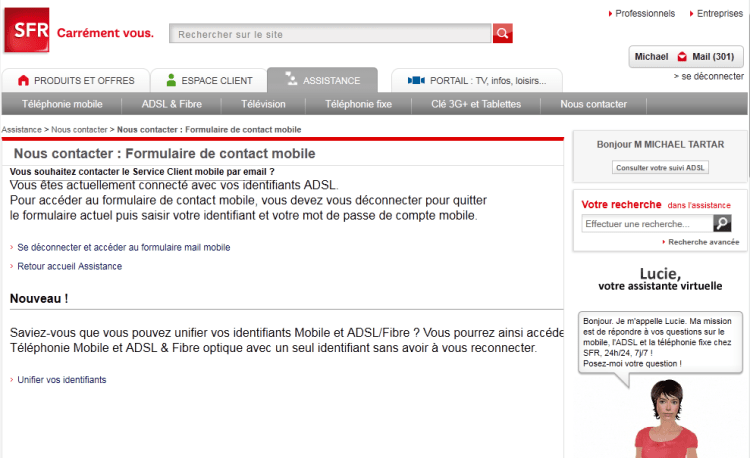
Task: Click page title 'Nous contacter : Formulaire de contact mobile'
Action: click(x=165, y=153)
